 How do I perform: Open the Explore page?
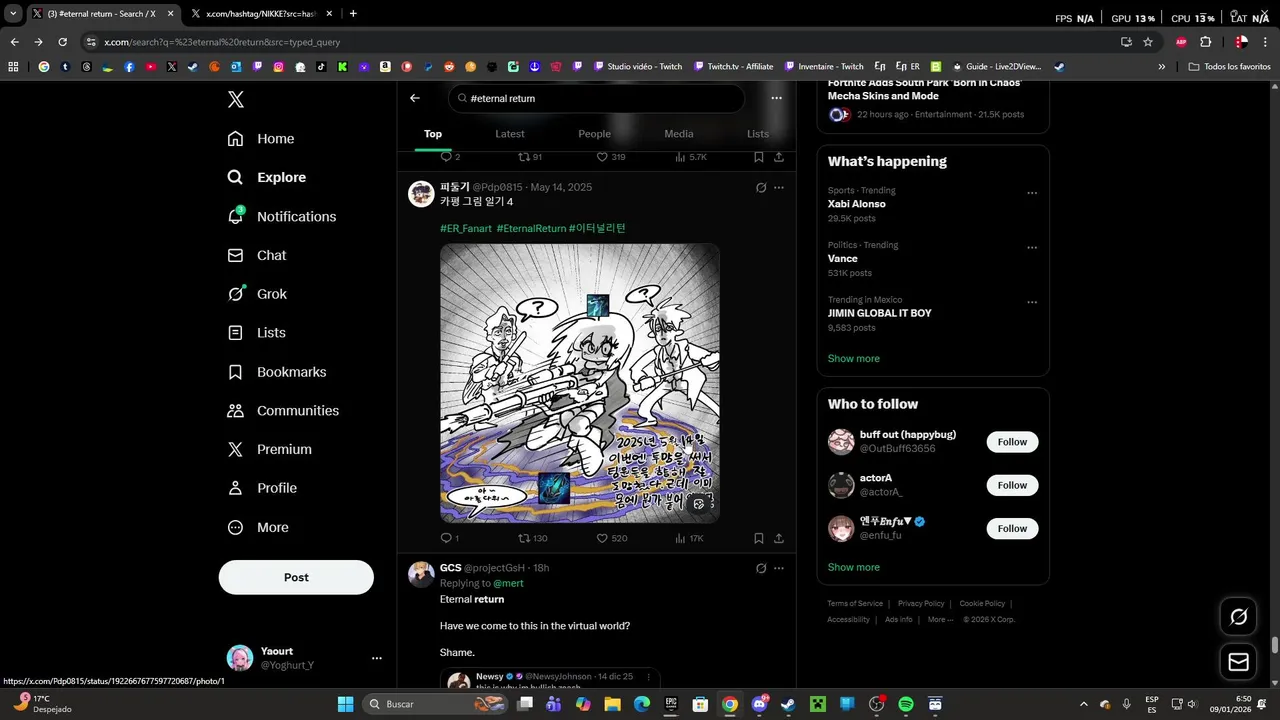[267, 177]
